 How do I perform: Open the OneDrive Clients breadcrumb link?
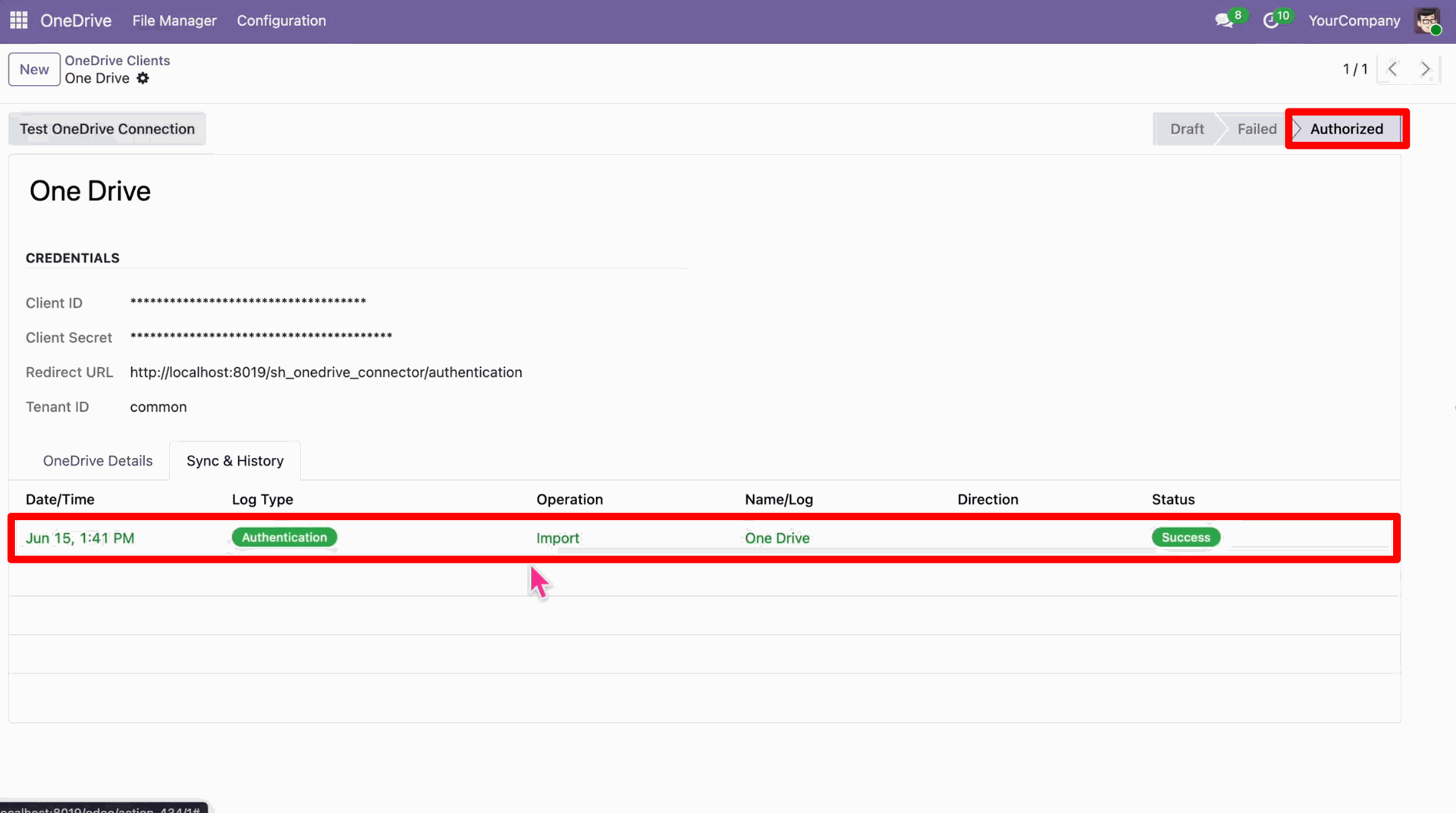(x=118, y=61)
